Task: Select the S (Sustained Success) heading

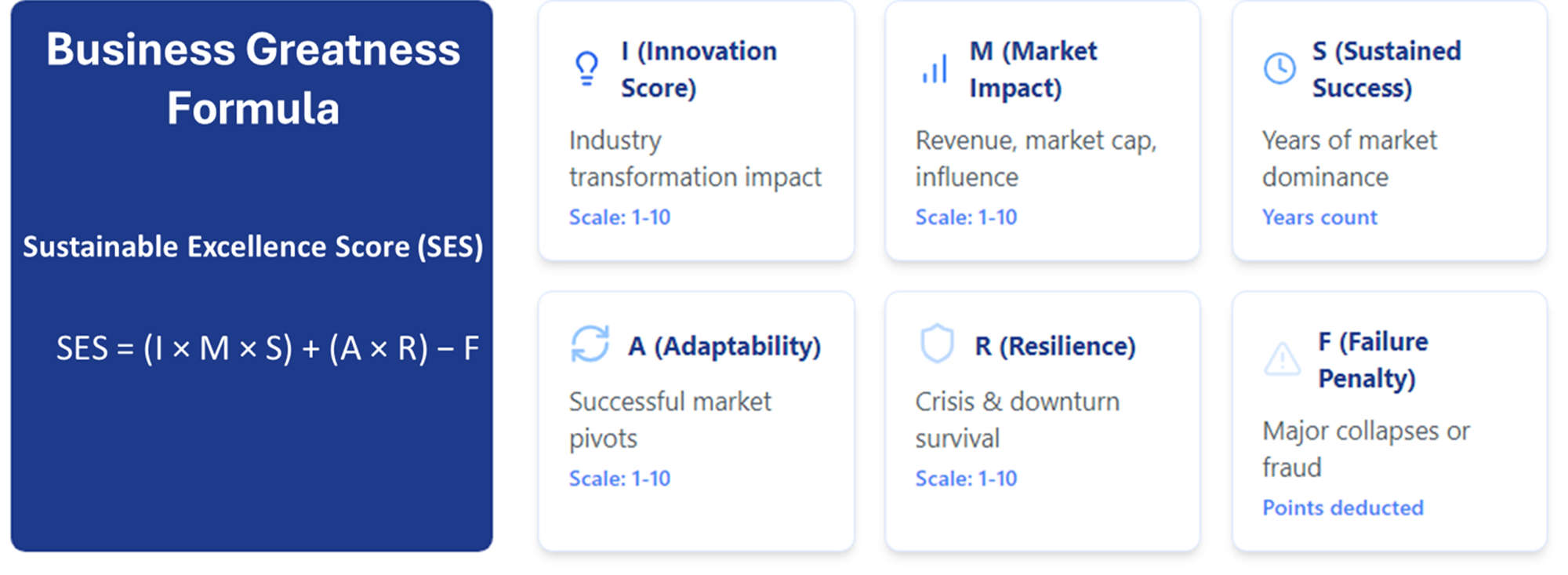Action: [x=1387, y=69]
